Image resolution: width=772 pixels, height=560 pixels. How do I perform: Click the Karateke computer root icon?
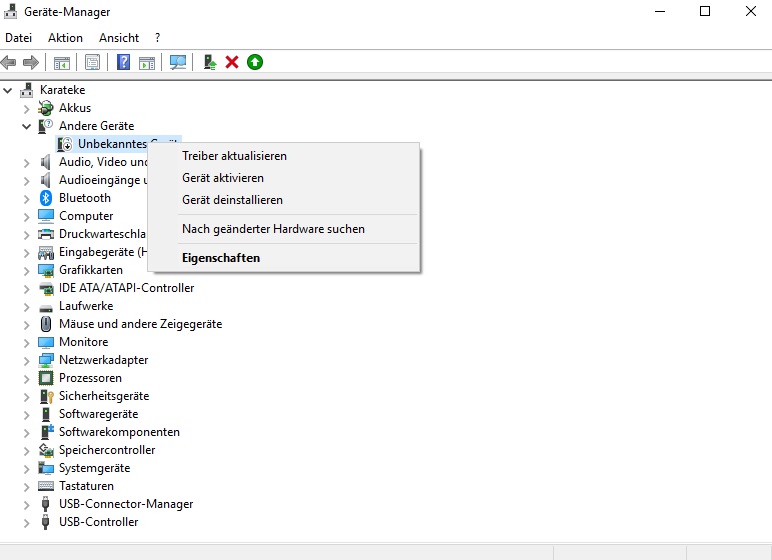click(x=27, y=90)
